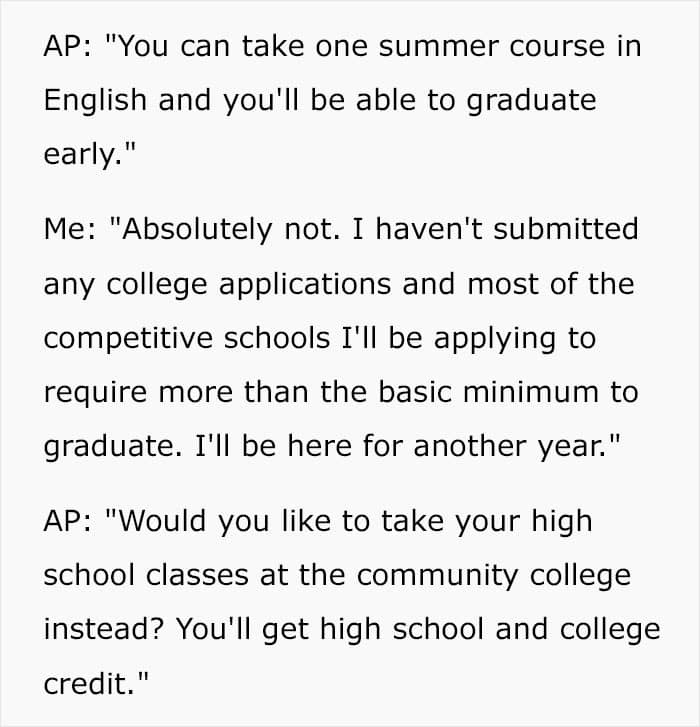Viewport: 700px width, 727px height.
Task: Click the word "English" in the first paragraph
Action: pos(95,100)
